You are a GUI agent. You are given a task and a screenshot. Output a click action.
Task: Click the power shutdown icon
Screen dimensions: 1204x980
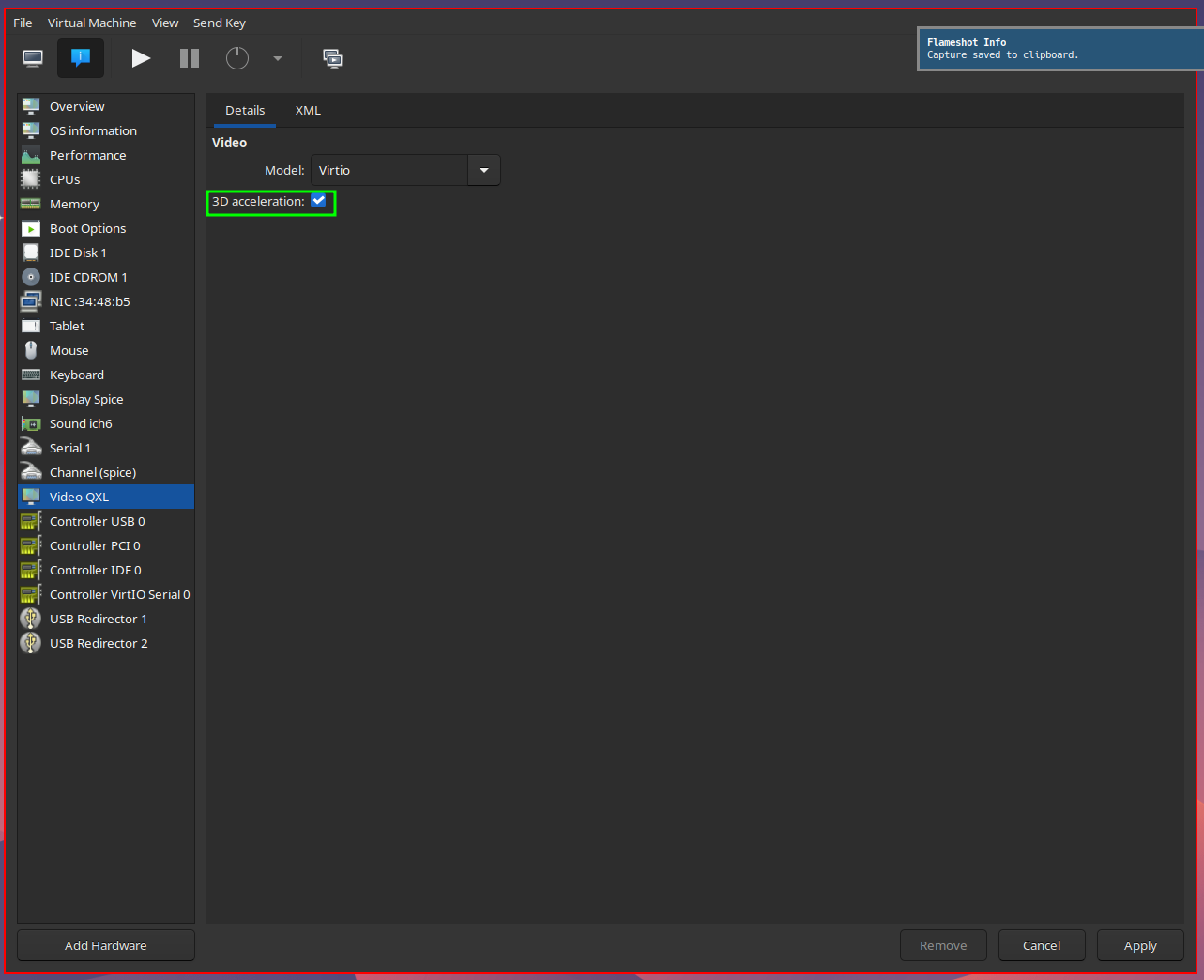(x=237, y=58)
